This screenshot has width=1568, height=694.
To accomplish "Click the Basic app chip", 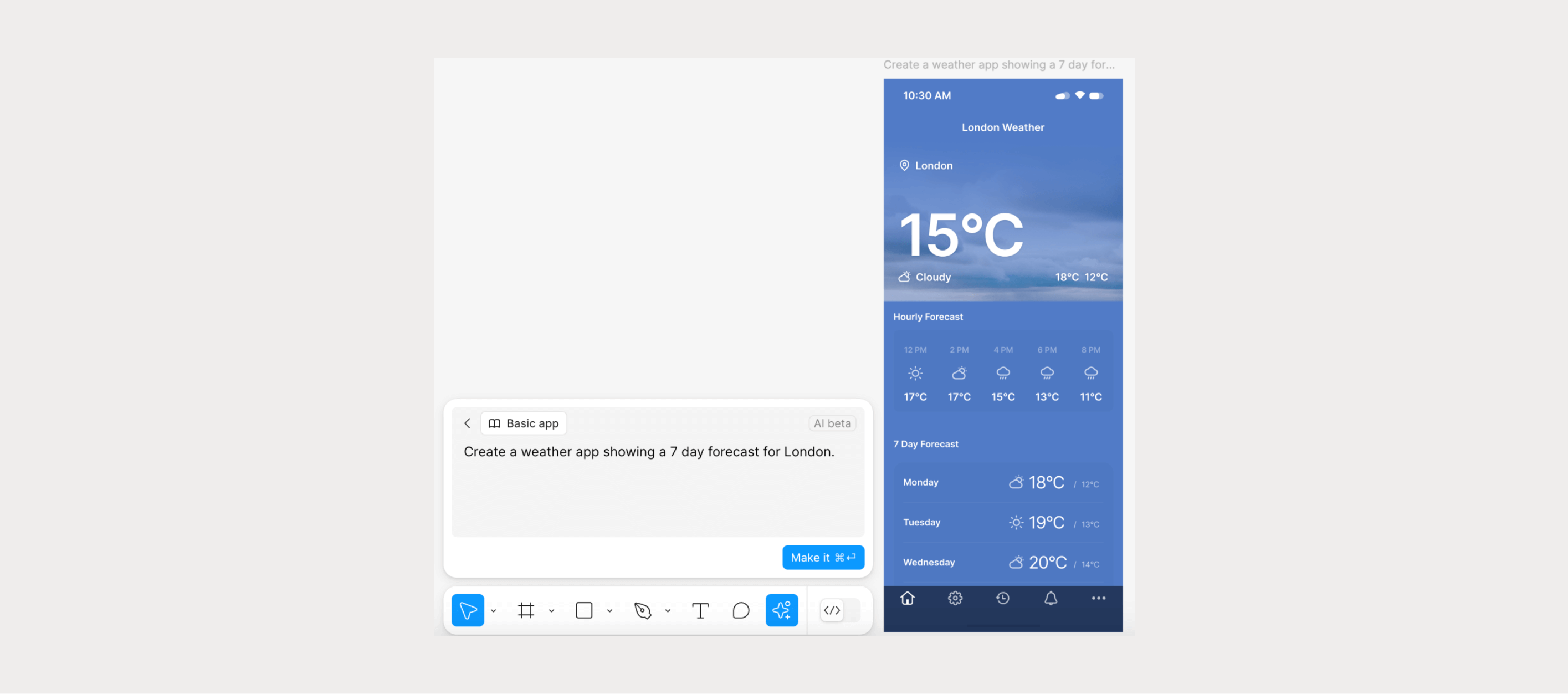I will [524, 423].
